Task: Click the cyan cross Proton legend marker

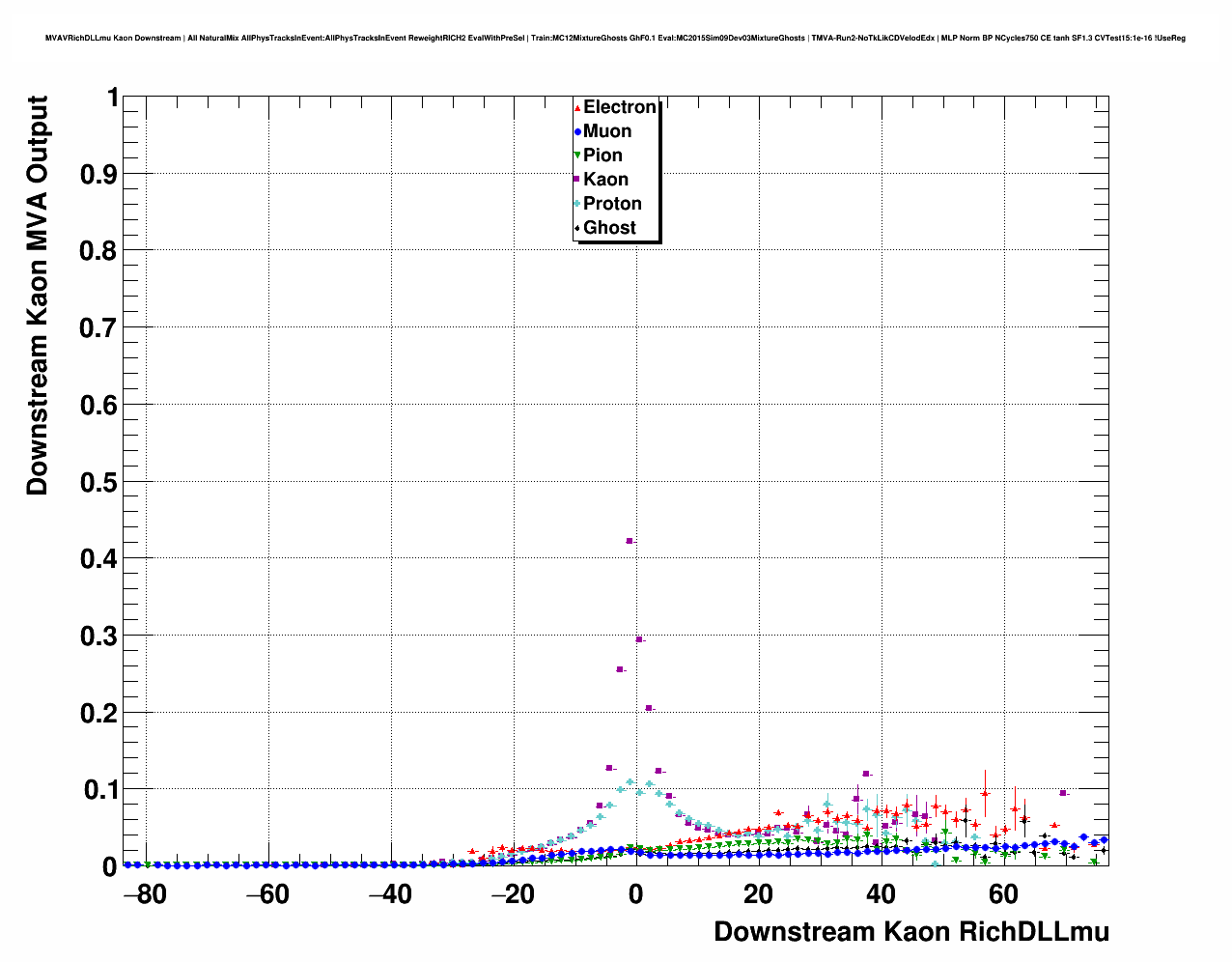Action: pyautogui.click(x=577, y=204)
